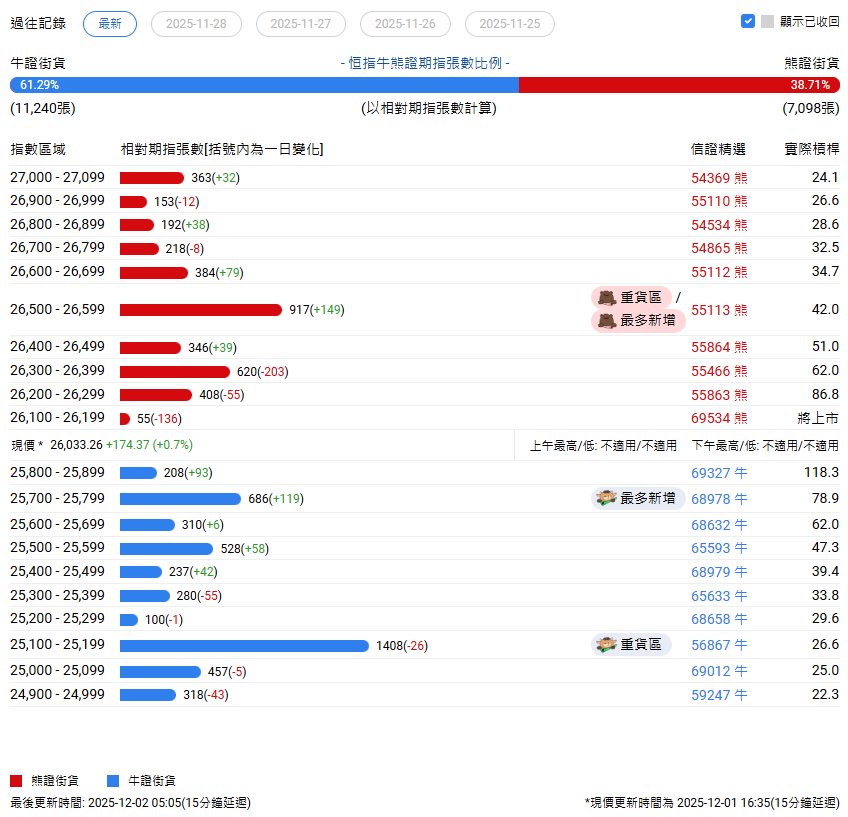Screen dimensions: 848x817
Task: Click the grey swatch beside 顯示已收回
Action: click(767, 21)
